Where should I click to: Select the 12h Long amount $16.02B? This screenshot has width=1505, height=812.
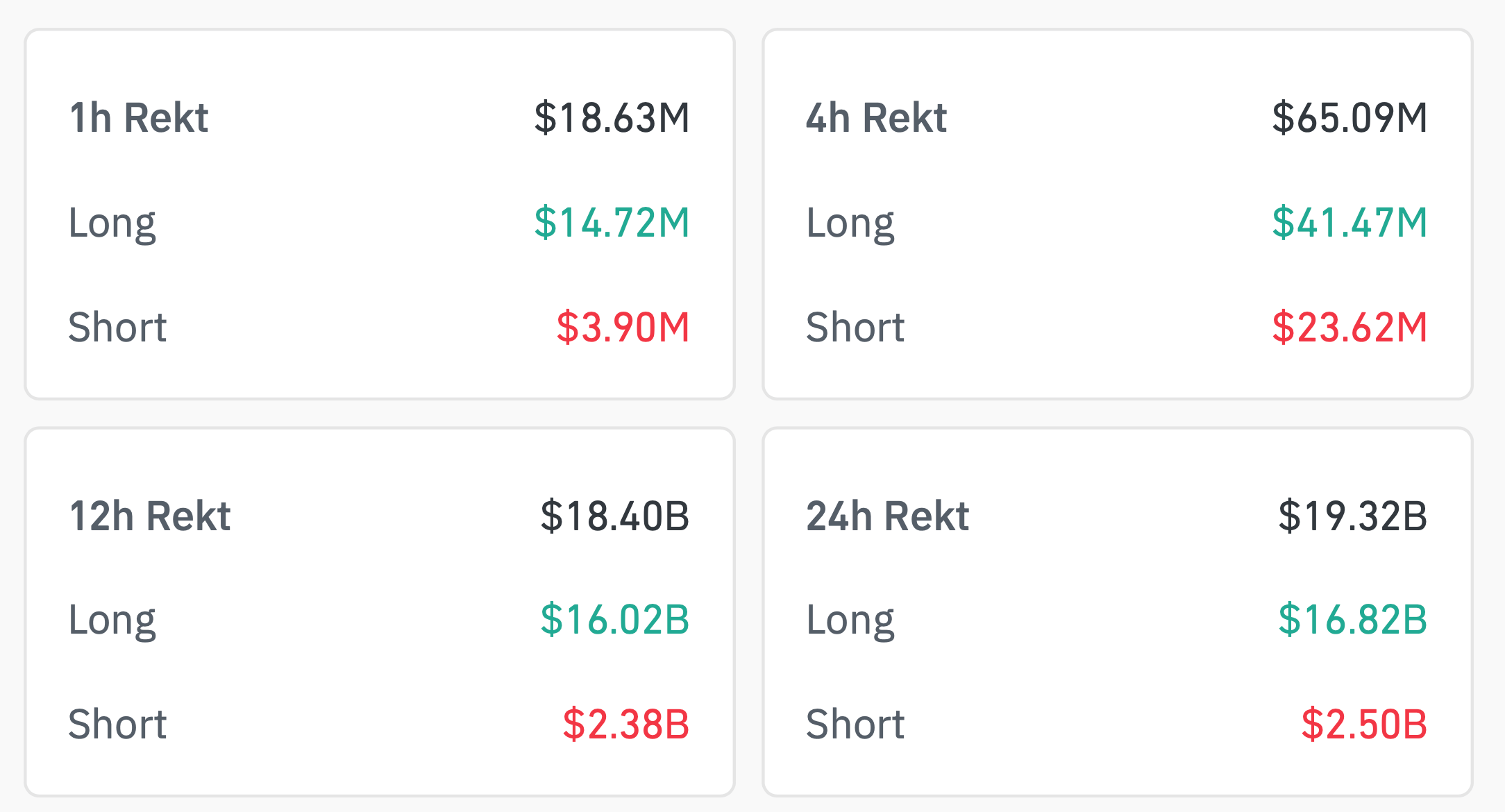pos(614,620)
